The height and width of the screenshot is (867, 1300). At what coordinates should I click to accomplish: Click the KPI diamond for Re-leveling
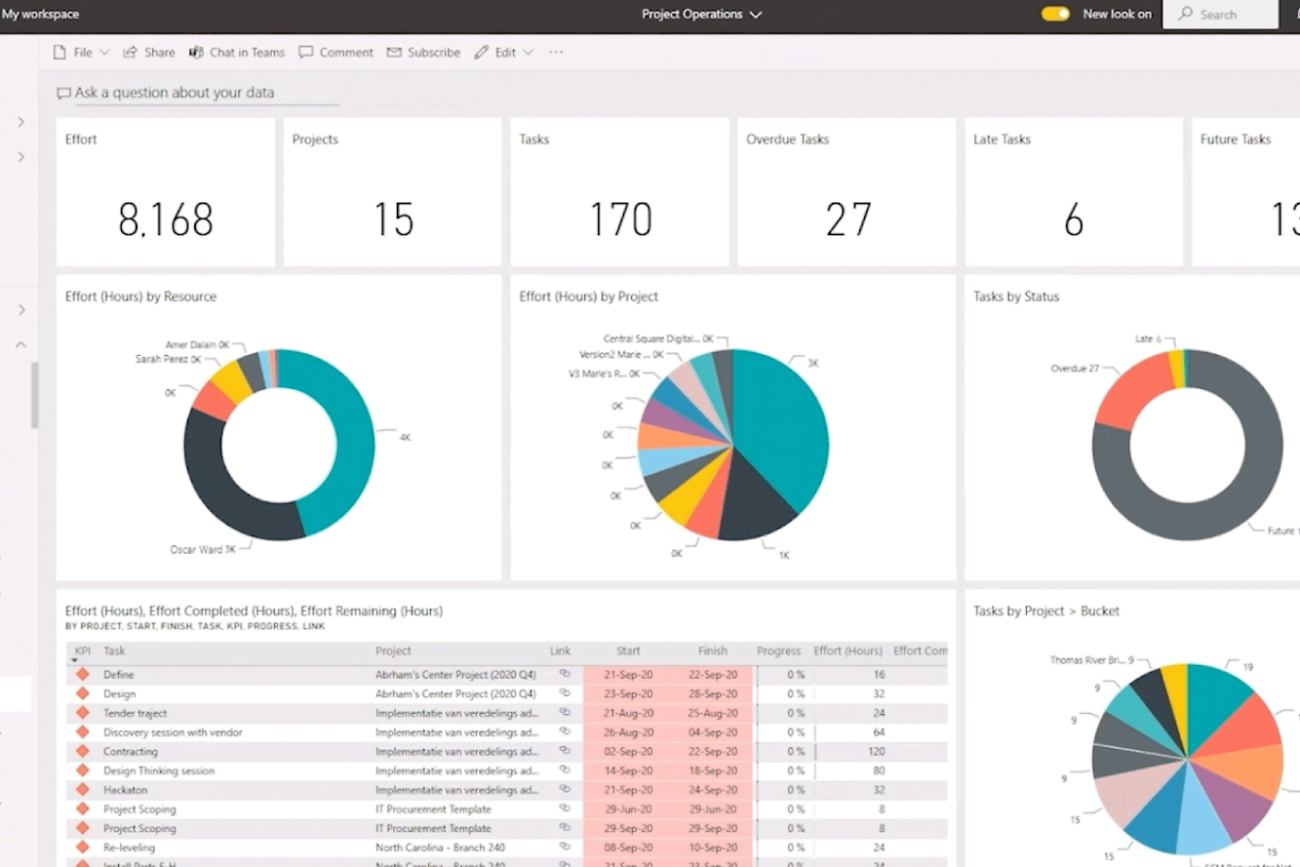point(83,848)
